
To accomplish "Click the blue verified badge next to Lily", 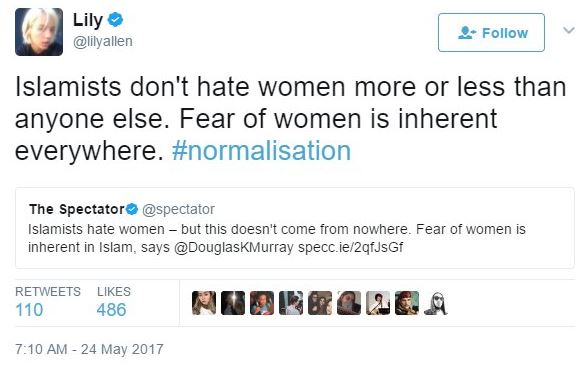I will pyautogui.click(x=115, y=19).
